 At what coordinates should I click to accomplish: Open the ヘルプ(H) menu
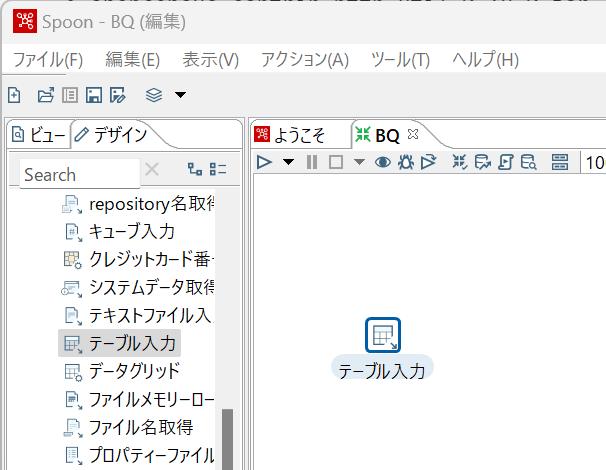click(485, 60)
